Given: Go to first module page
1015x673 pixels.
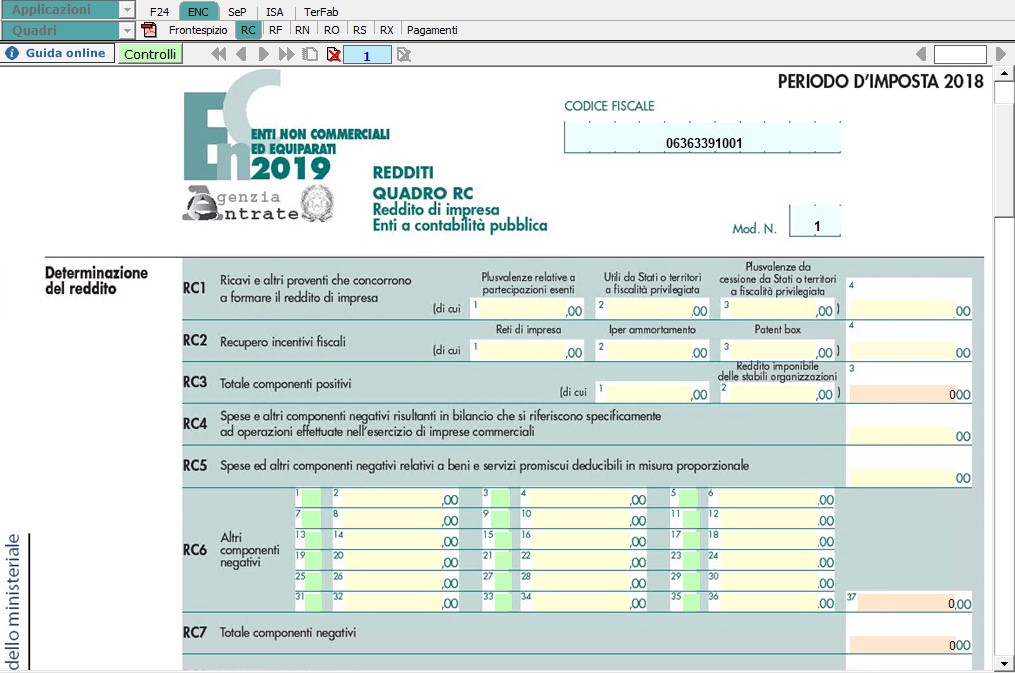Looking at the screenshot, I should (219, 54).
